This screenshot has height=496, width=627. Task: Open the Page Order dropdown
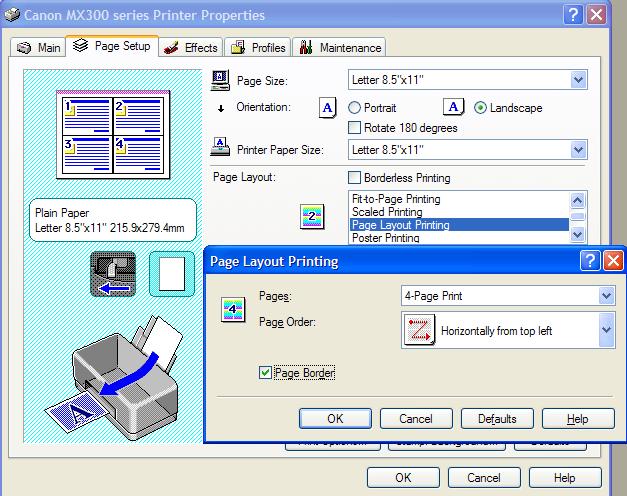click(606, 329)
